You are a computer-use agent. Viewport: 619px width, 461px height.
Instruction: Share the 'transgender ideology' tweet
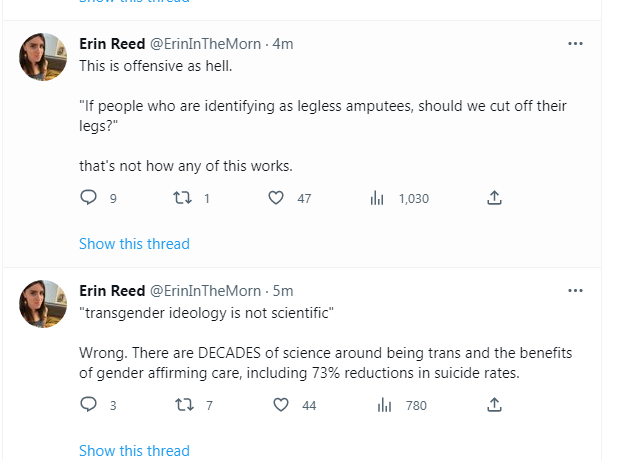(493, 405)
